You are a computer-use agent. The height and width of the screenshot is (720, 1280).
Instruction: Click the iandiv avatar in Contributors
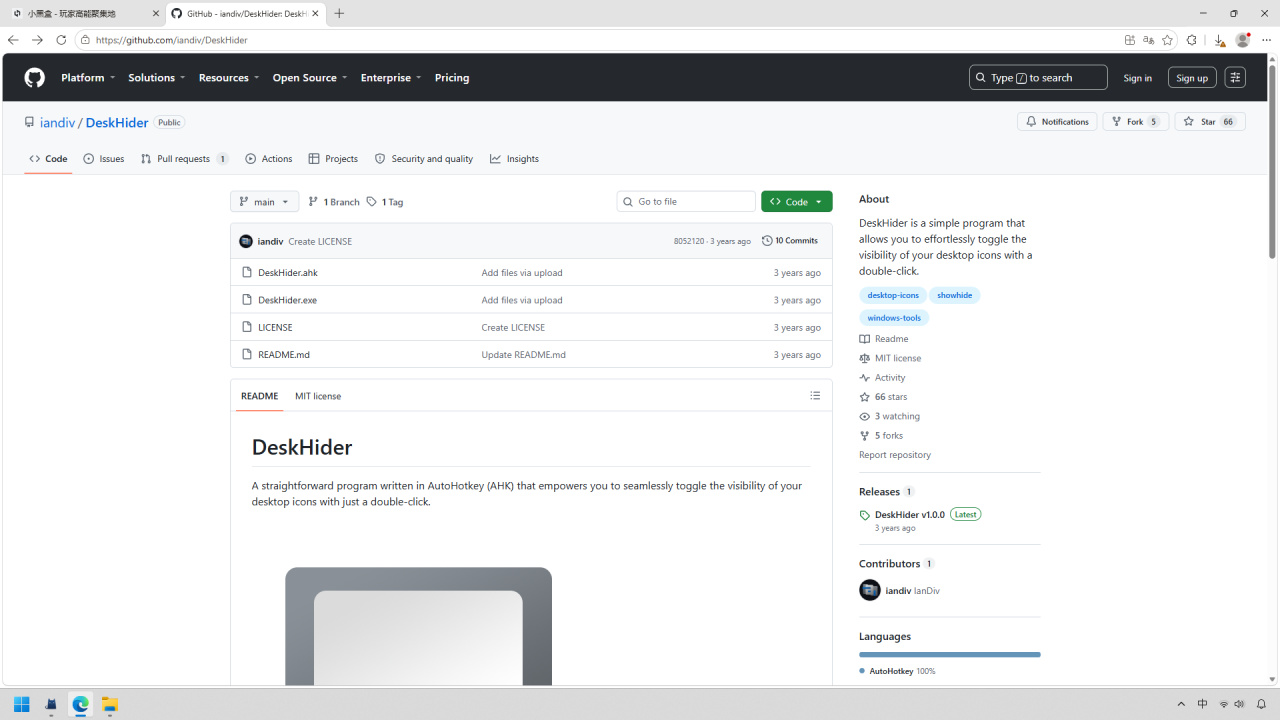click(x=870, y=591)
